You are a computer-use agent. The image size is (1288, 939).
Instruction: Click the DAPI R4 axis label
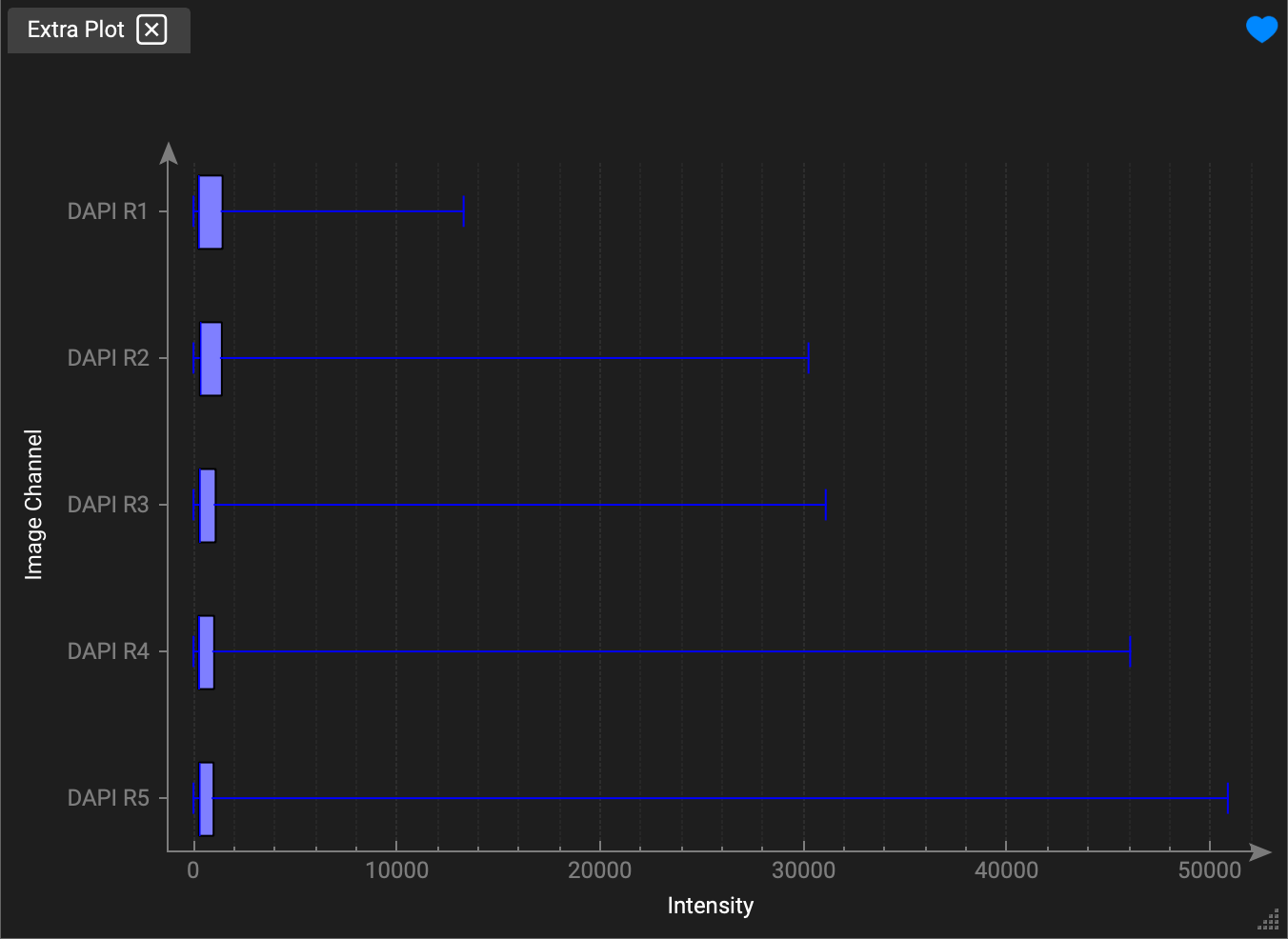pyautogui.click(x=108, y=651)
